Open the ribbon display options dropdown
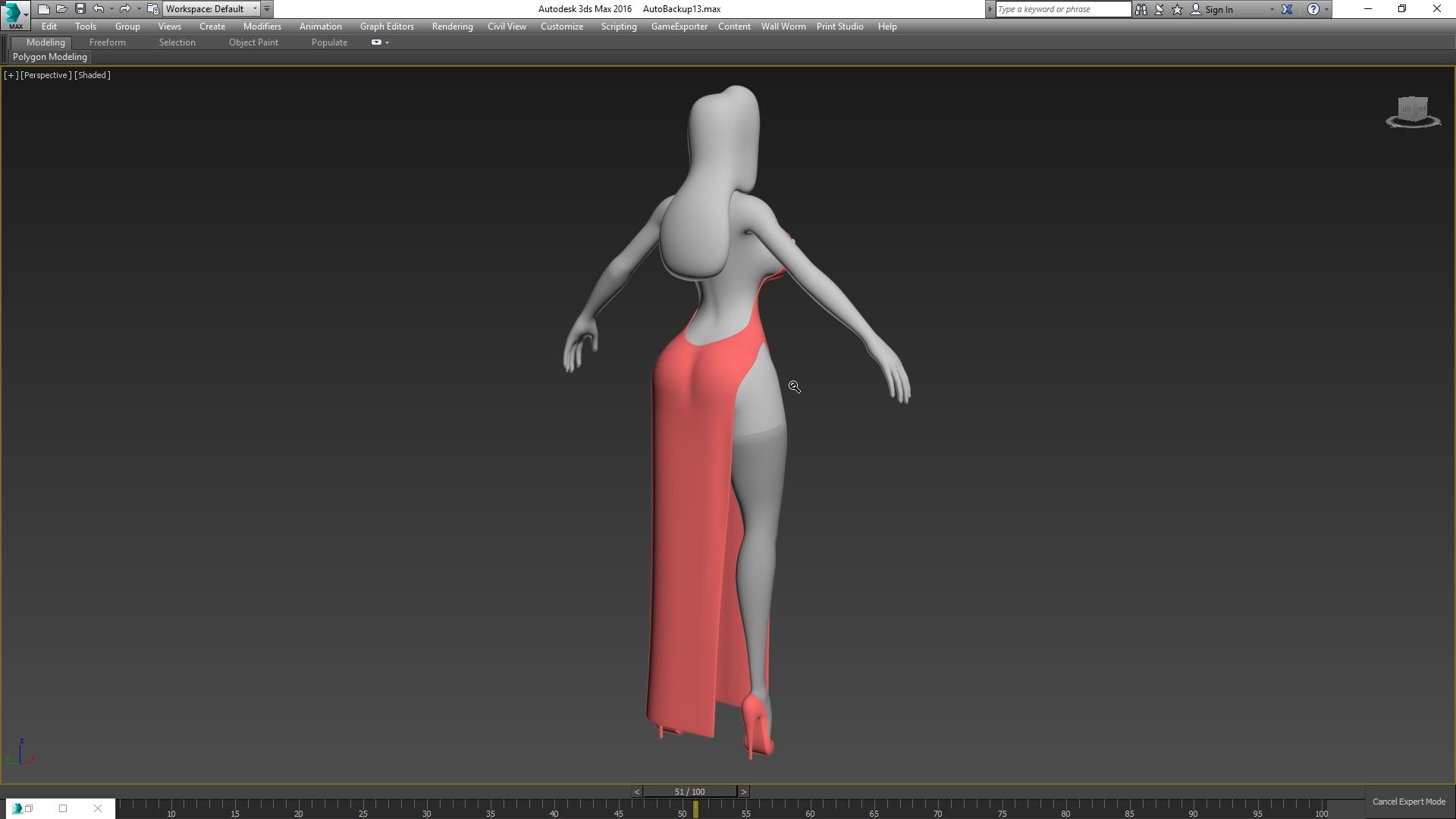Screen dimensions: 1456x819 (387, 42)
